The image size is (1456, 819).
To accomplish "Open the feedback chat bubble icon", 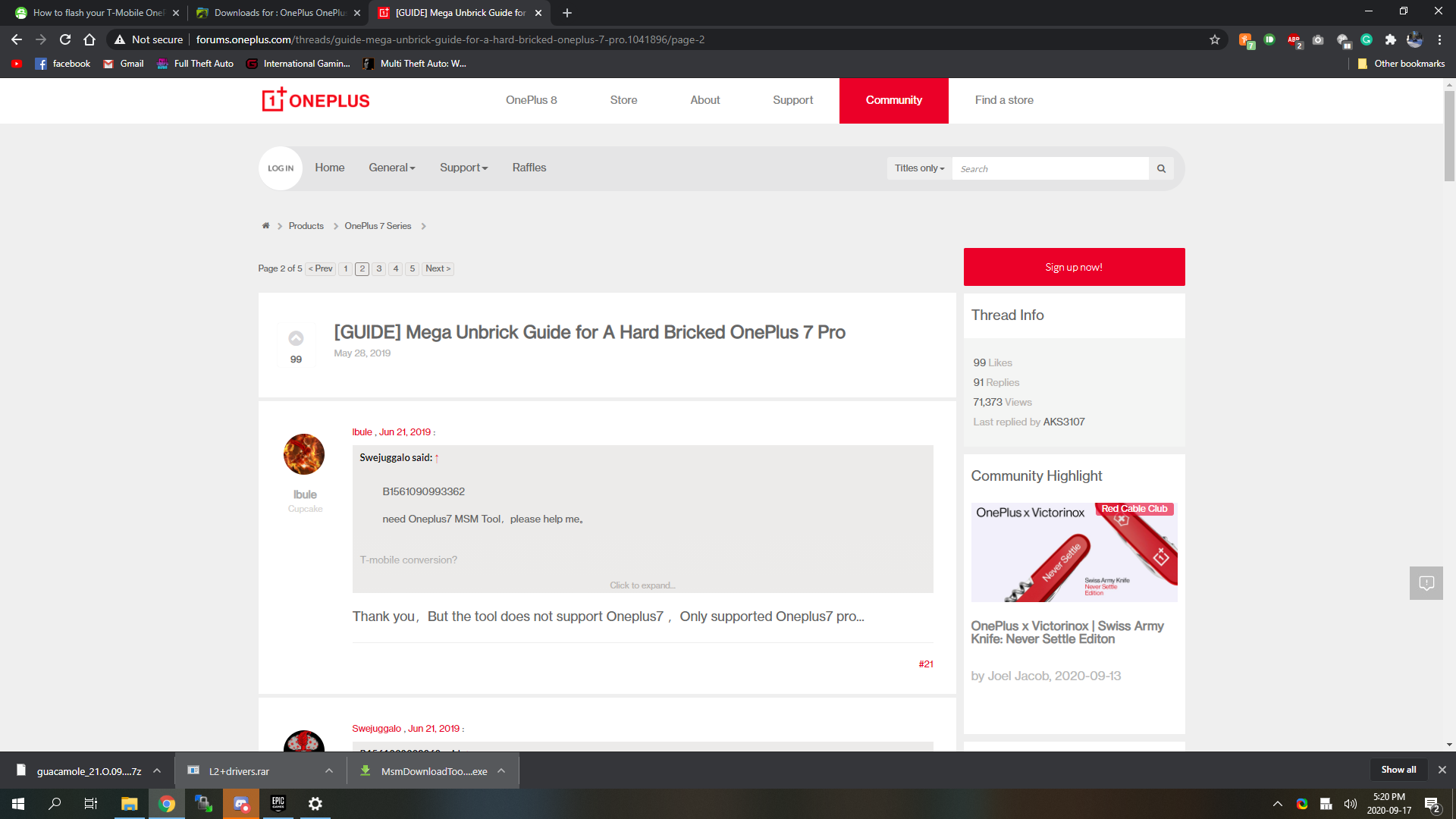I will (x=1426, y=583).
